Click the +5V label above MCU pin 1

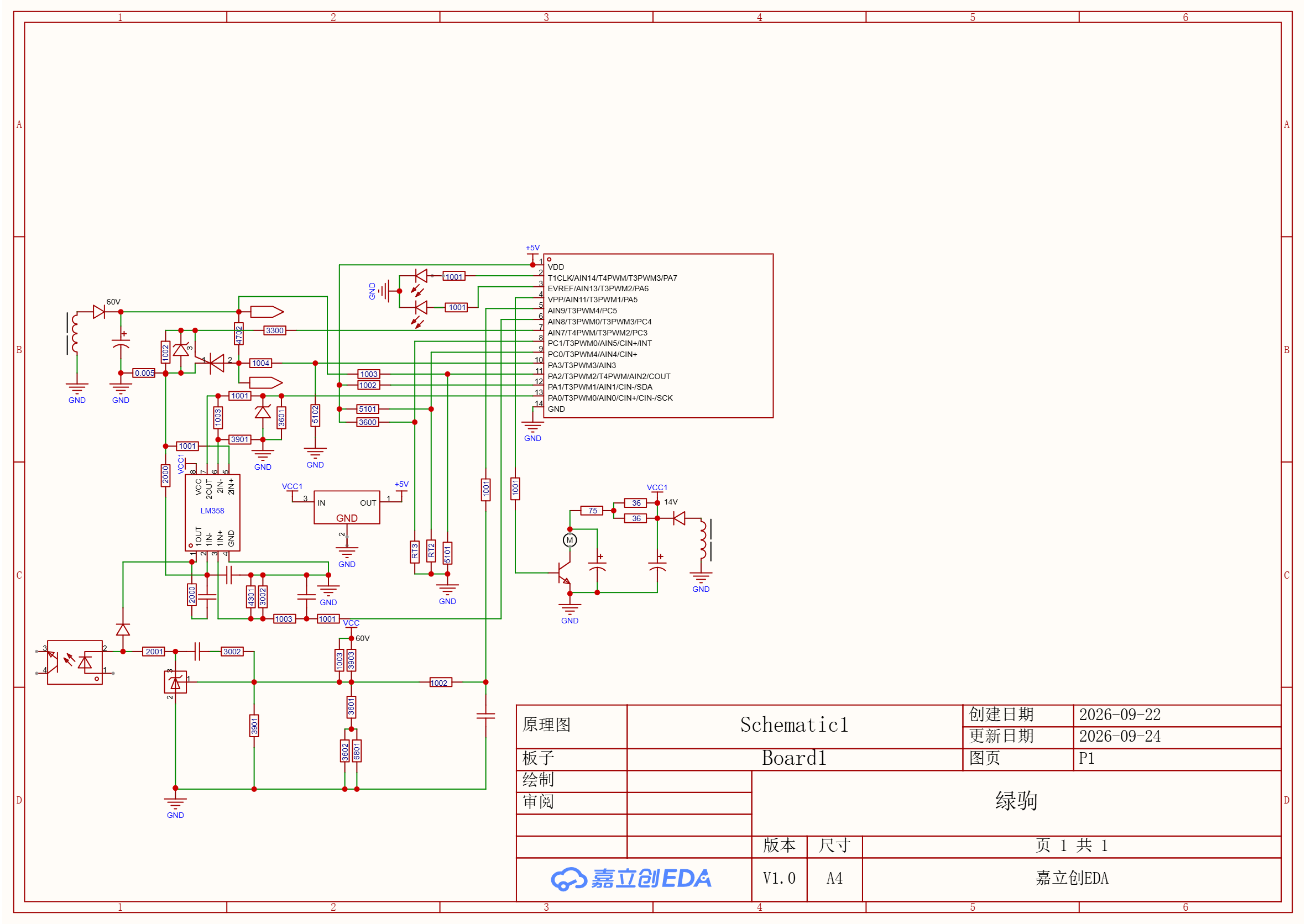pos(532,248)
